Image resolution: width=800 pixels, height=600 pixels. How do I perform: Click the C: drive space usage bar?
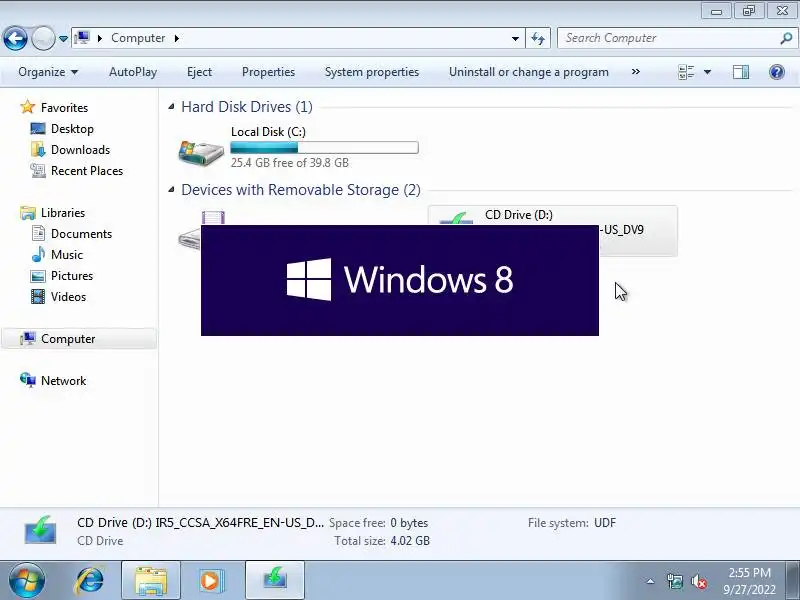[324, 148]
